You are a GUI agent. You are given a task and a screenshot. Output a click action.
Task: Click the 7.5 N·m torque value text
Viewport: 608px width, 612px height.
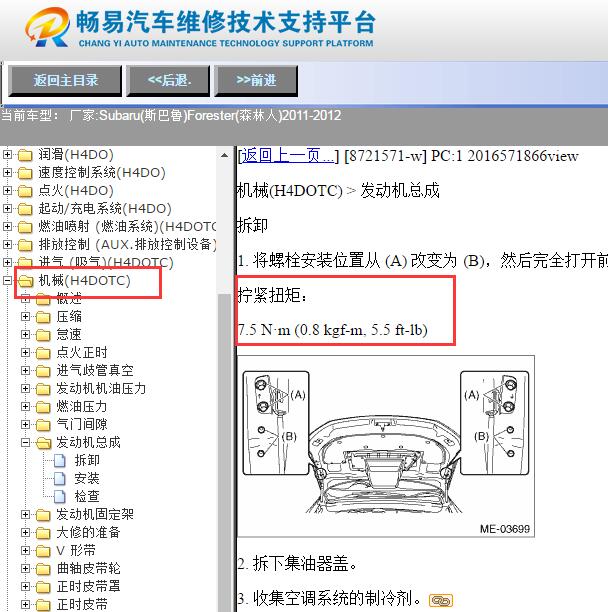tap(333, 330)
